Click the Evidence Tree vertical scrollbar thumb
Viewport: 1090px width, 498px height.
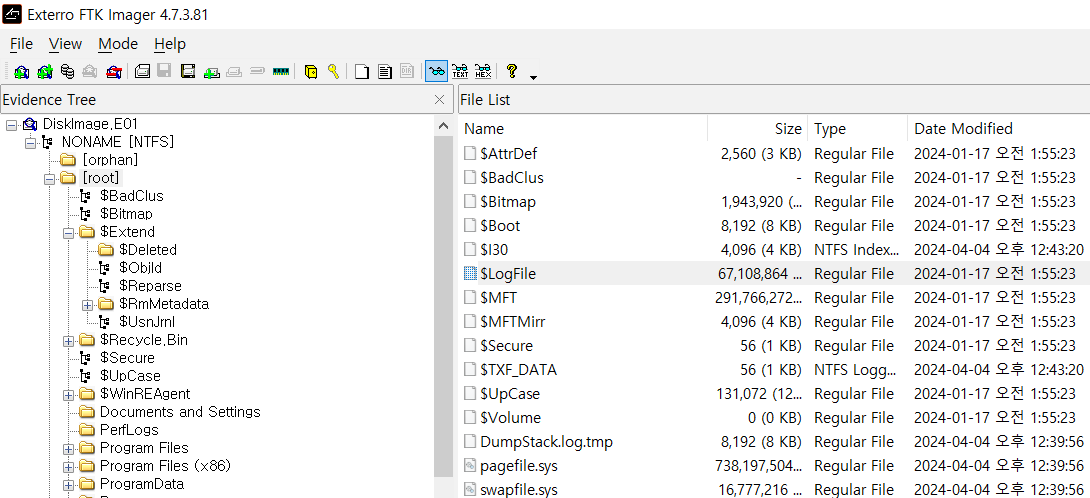[x=443, y=306]
